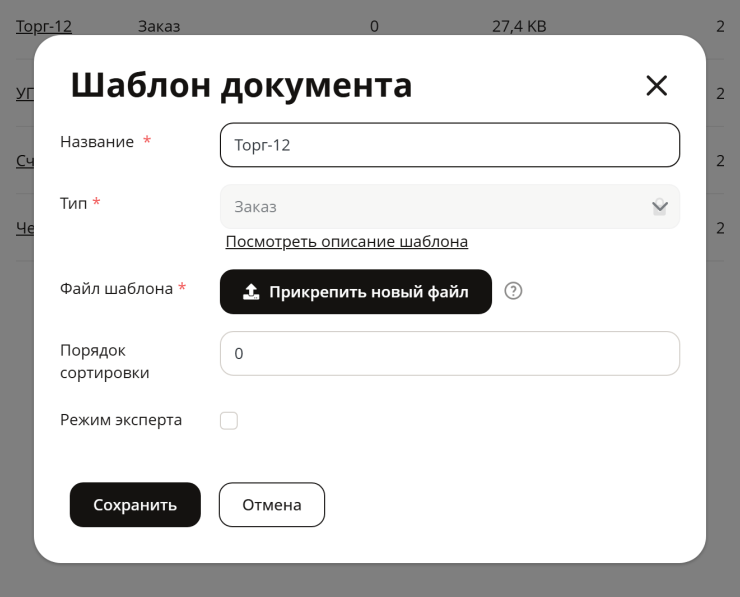
Task: Click the Сохранить button
Action: pos(135,505)
